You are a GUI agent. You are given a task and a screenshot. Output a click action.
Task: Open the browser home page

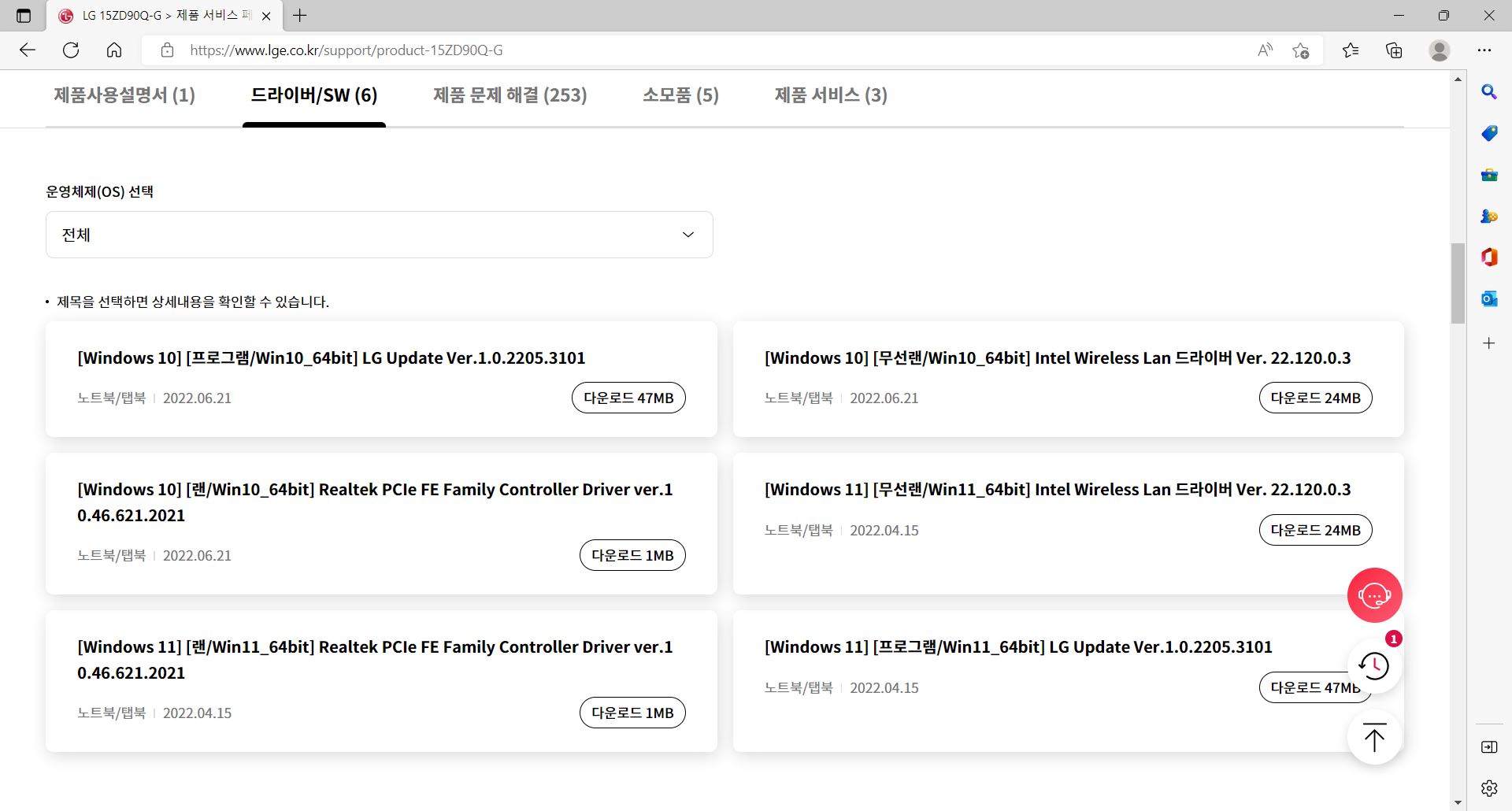[x=114, y=50]
